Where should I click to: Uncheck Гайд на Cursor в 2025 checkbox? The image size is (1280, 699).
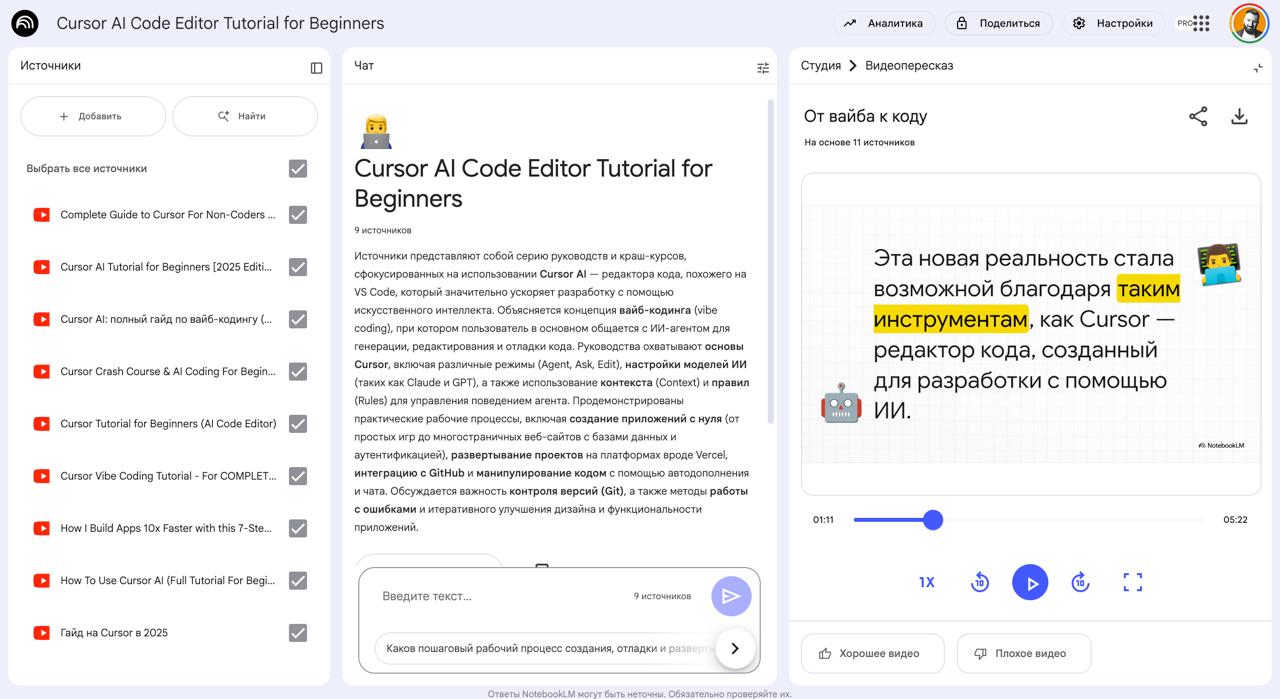pyautogui.click(x=298, y=633)
